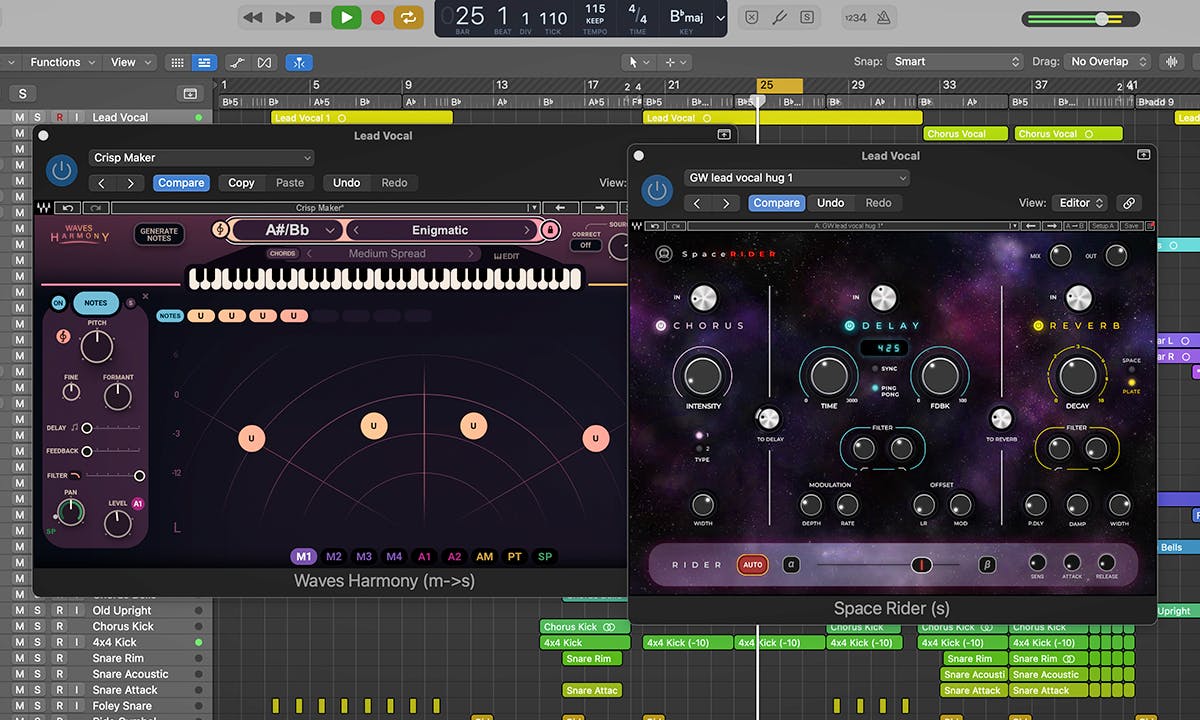Select the M1 voice tab

point(304,557)
